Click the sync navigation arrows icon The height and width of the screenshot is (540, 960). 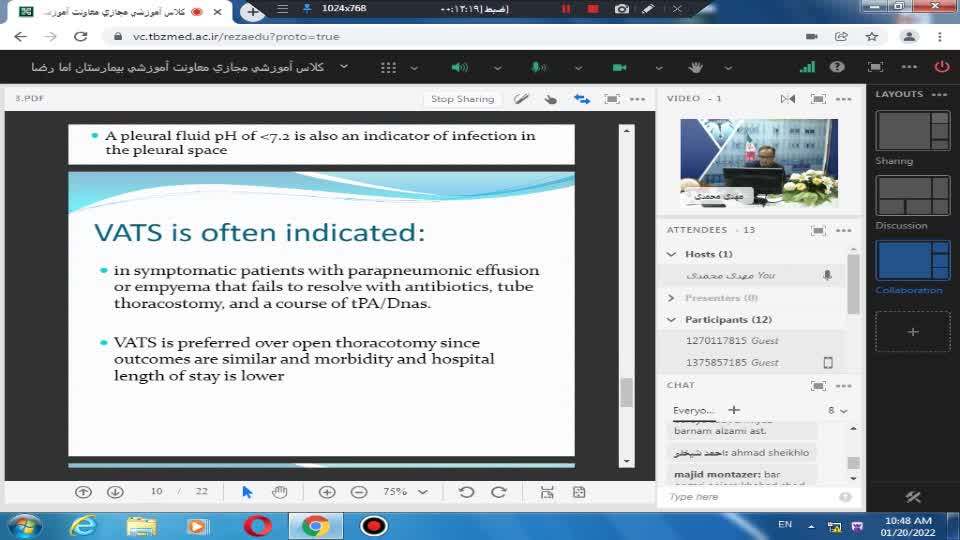pos(581,99)
